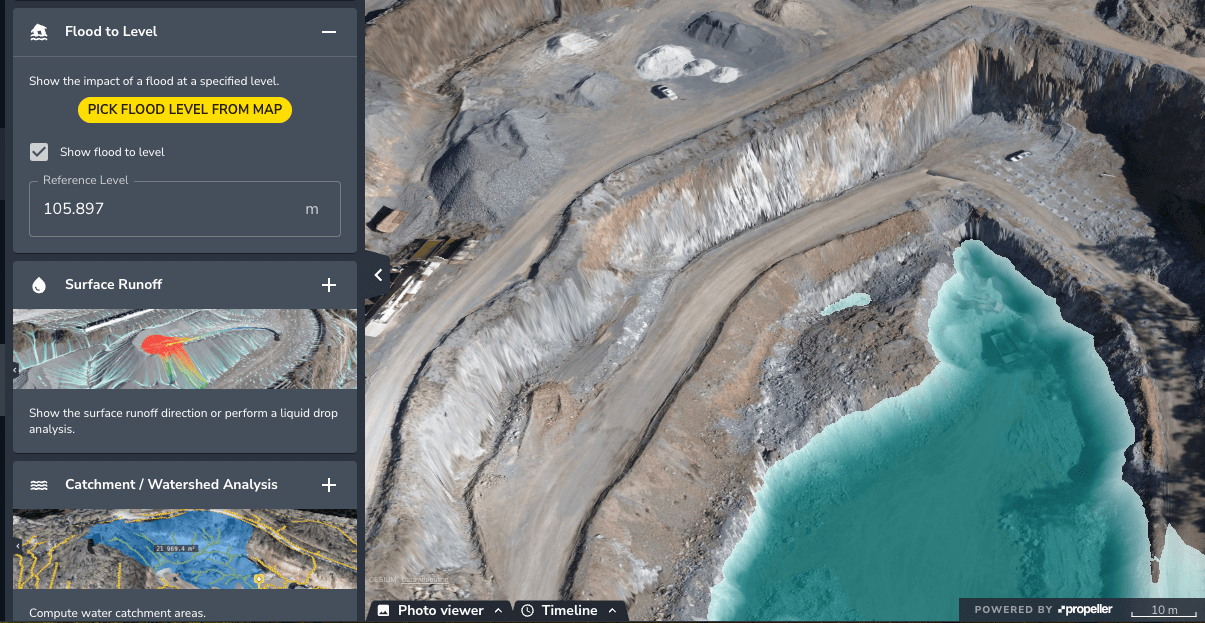The height and width of the screenshot is (623, 1205).
Task: Expand the Surface Runoff section
Action: click(328, 285)
